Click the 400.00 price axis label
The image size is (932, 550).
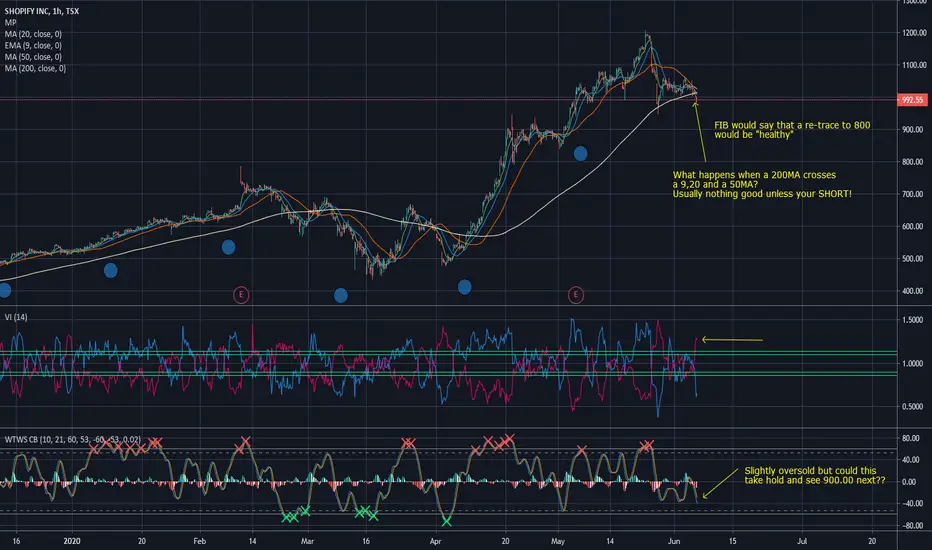pyautogui.click(x=914, y=291)
